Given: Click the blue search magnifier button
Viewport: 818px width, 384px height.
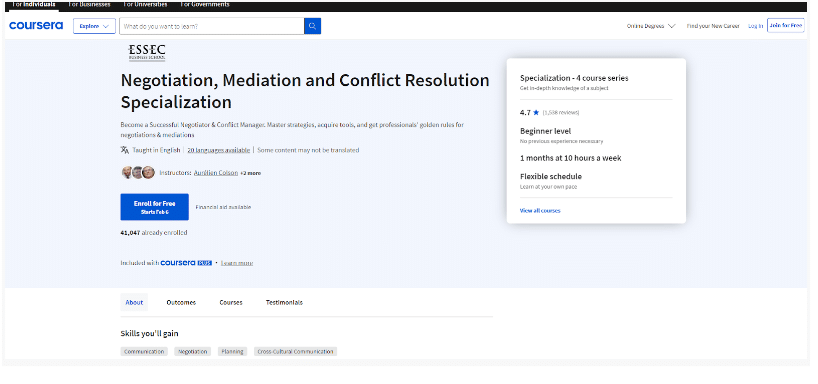Looking at the screenshot, I should [x=312, y=26].
